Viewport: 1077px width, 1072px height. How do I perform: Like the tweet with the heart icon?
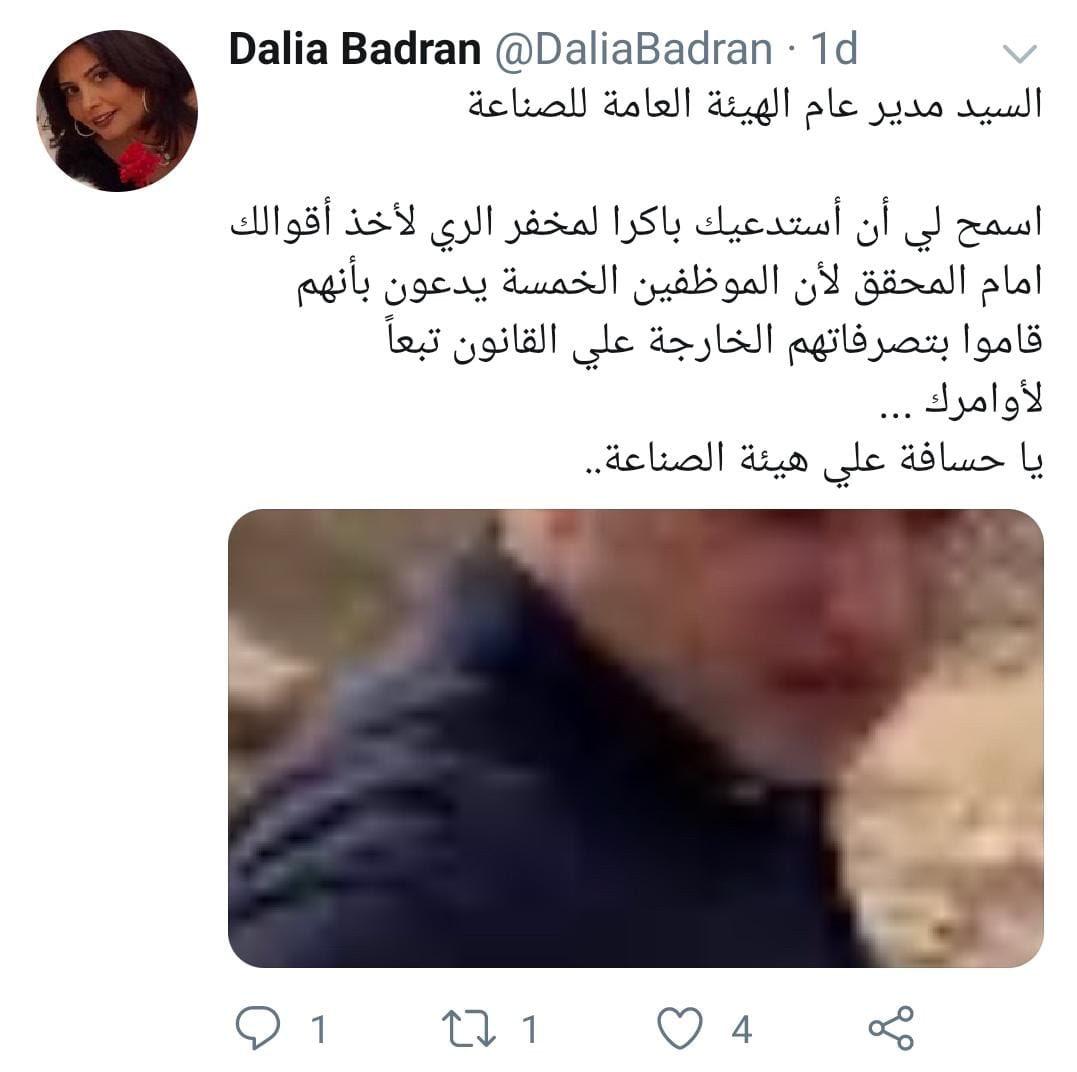[680, 1028]
